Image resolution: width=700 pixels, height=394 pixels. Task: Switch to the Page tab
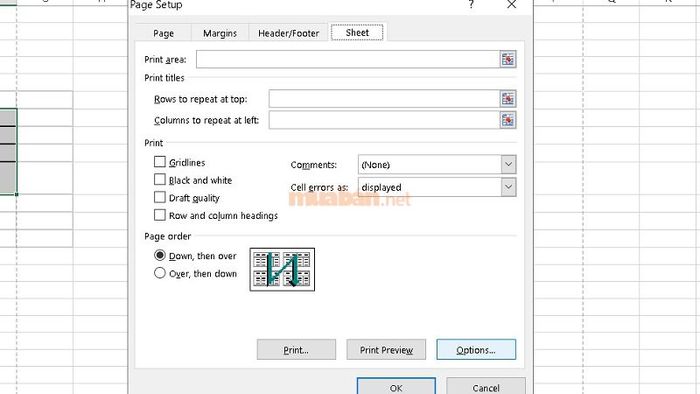163,33
